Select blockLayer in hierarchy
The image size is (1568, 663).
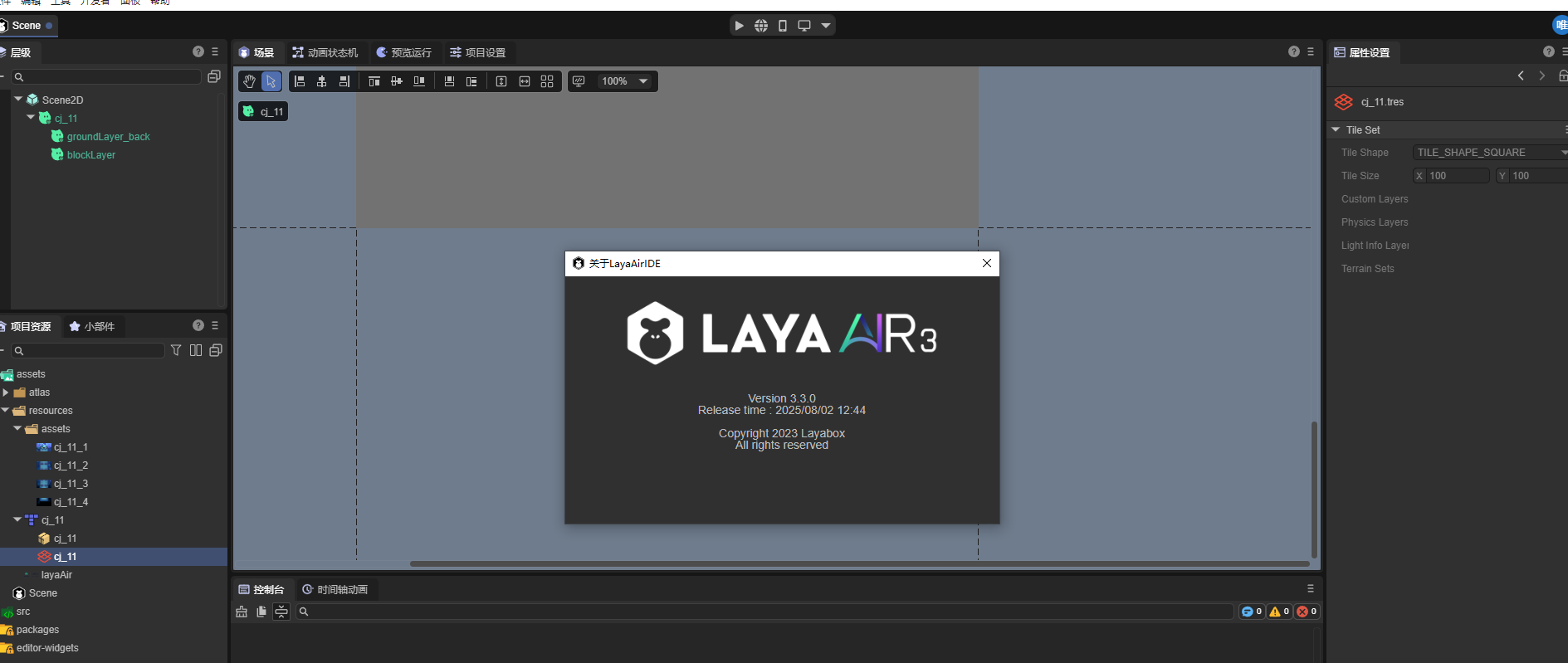coord(91,154)
